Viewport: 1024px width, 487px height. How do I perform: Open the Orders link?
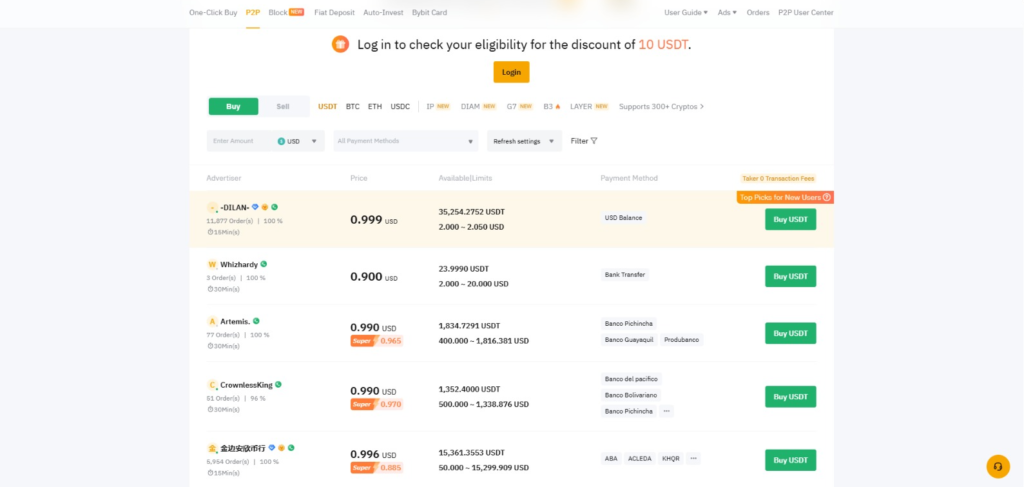[x=758, y=12]
